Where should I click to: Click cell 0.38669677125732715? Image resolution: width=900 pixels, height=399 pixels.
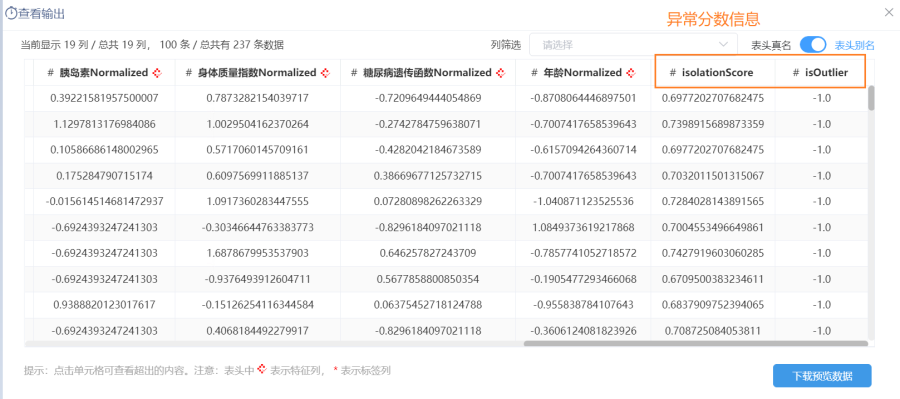(428, 176)
